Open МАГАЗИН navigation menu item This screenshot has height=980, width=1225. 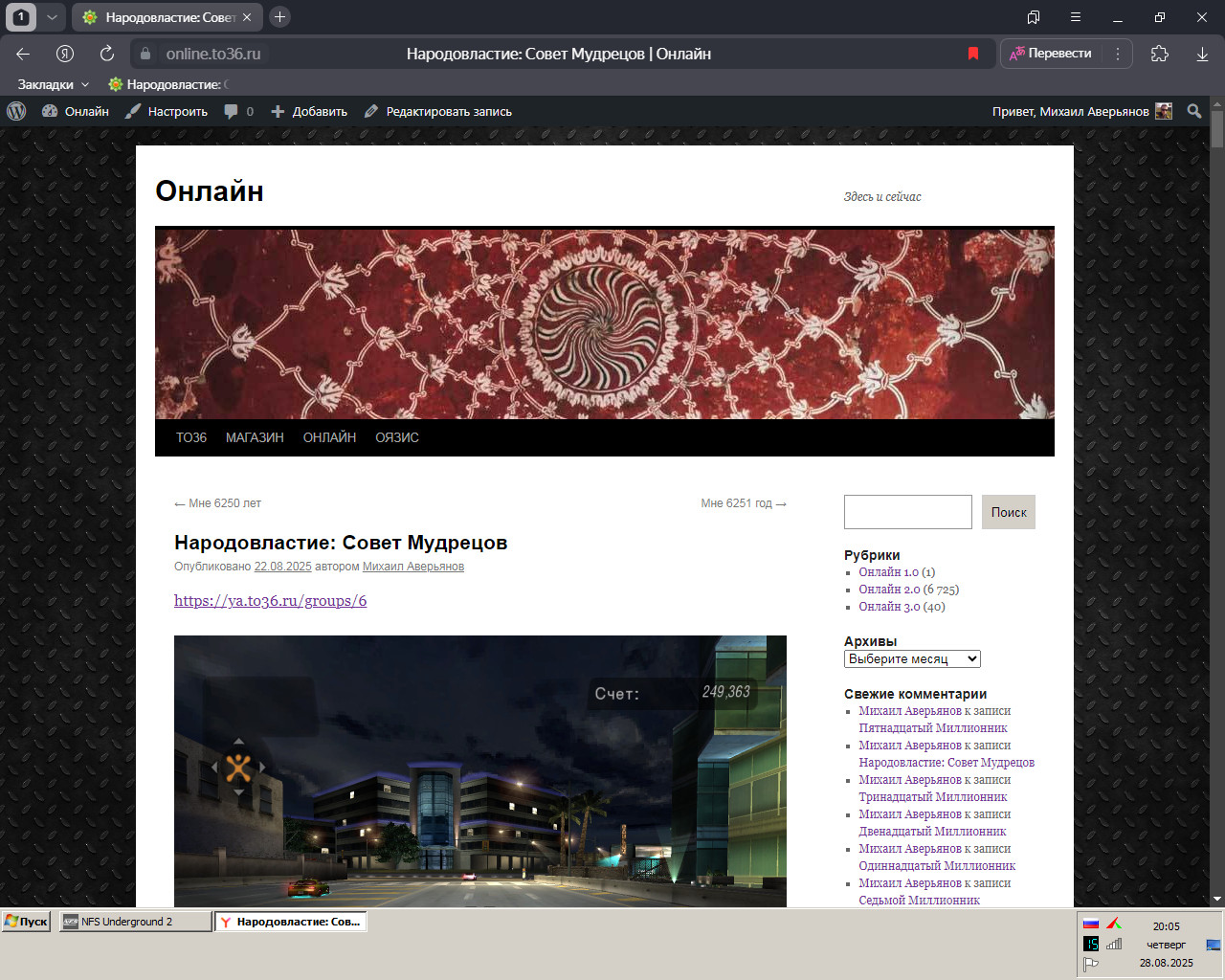click(255, 437)
